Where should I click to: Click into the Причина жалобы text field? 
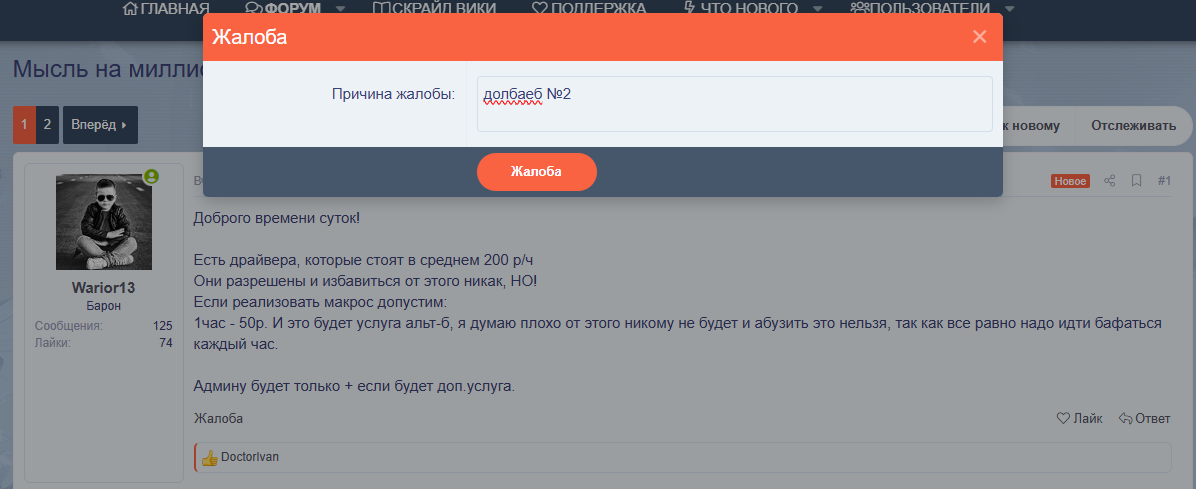(x=734, y=104)
